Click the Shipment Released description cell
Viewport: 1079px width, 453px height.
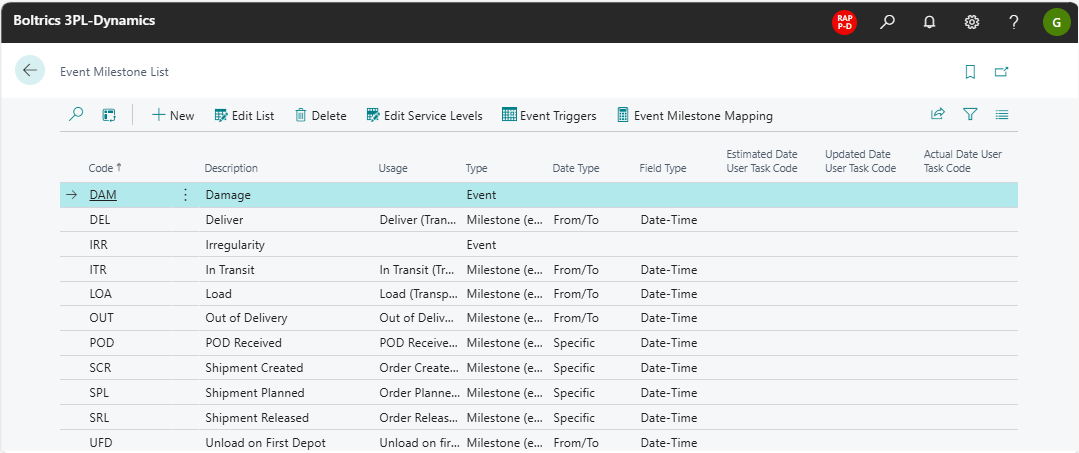pyautogui.click(x=257, y=417)
